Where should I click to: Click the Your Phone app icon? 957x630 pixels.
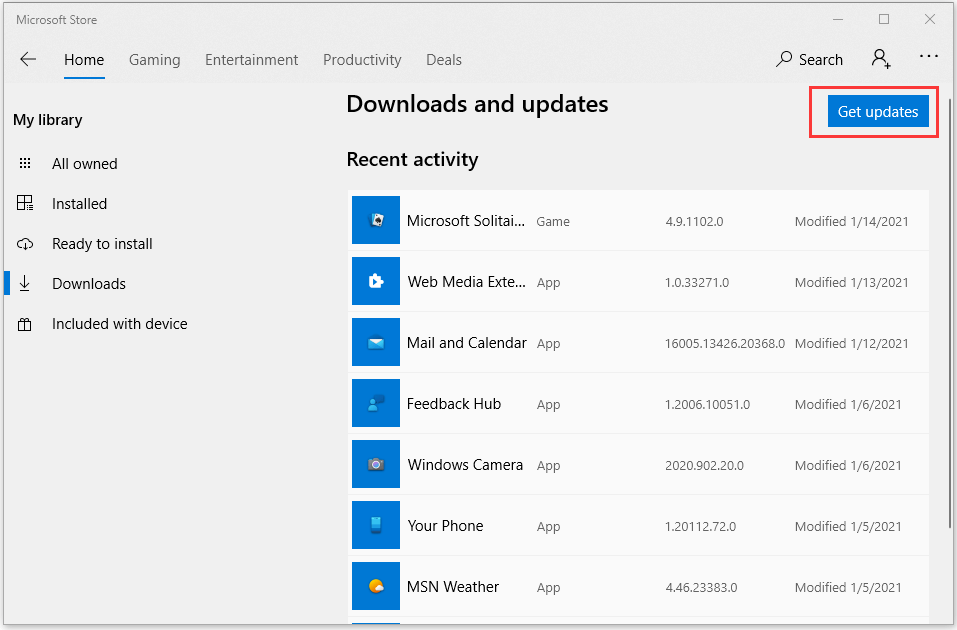376,526
